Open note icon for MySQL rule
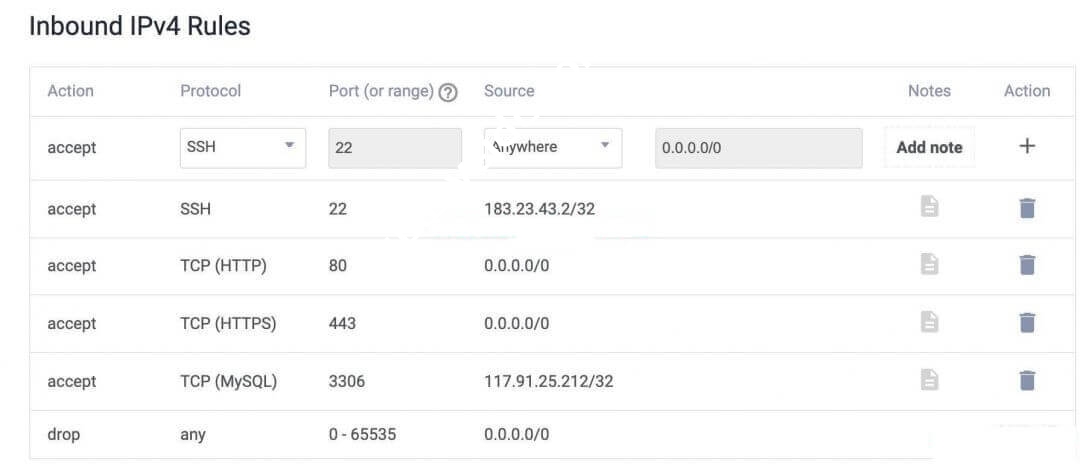 click(x=929, y=380)
